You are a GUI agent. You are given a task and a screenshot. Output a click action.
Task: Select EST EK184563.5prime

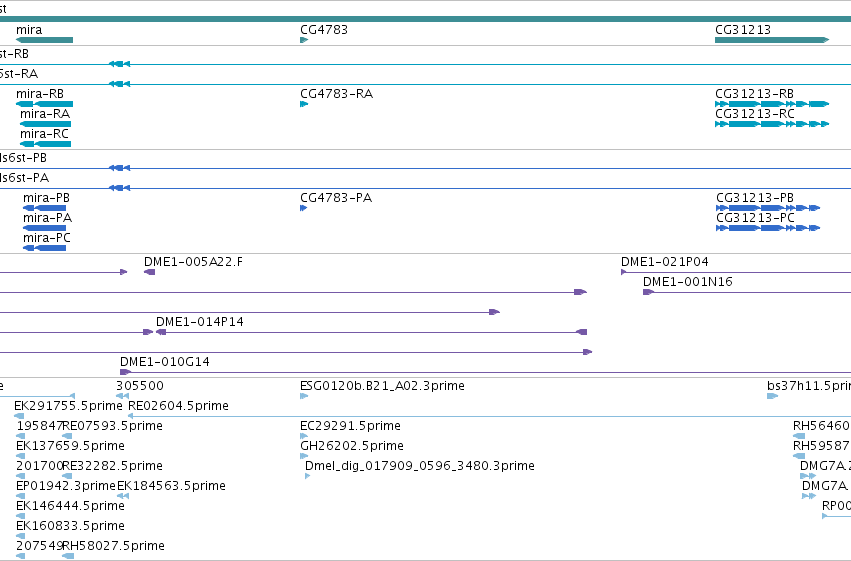pos(123,495)
